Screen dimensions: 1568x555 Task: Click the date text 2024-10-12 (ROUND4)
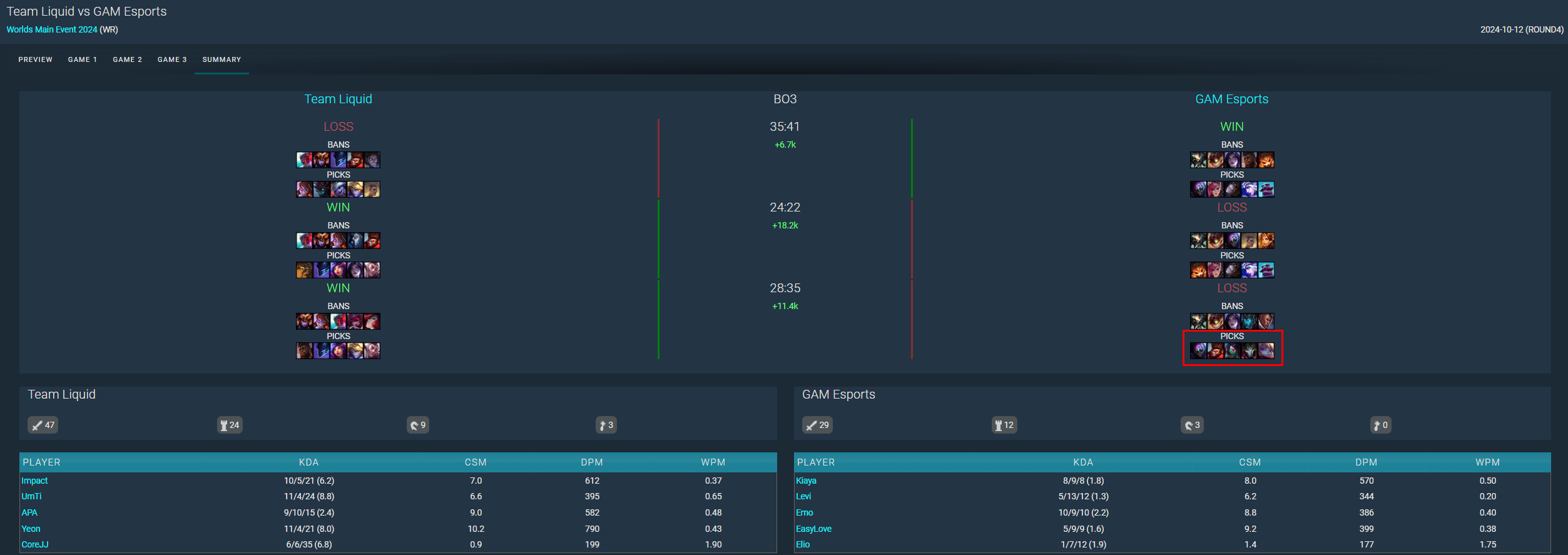[1522, 29]
